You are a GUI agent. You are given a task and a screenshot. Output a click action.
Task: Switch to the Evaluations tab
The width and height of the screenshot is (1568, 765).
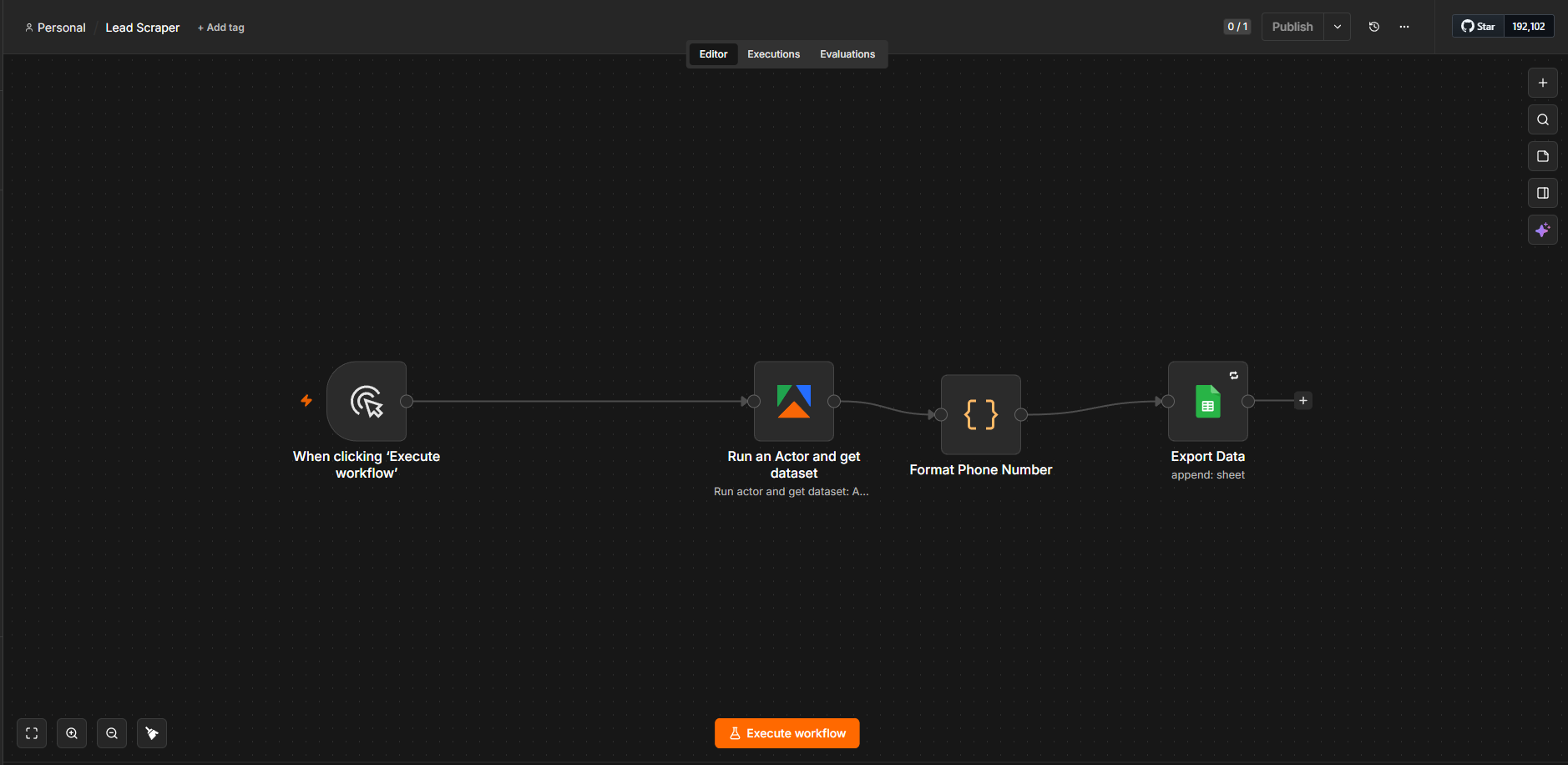[x=847, y=54]
